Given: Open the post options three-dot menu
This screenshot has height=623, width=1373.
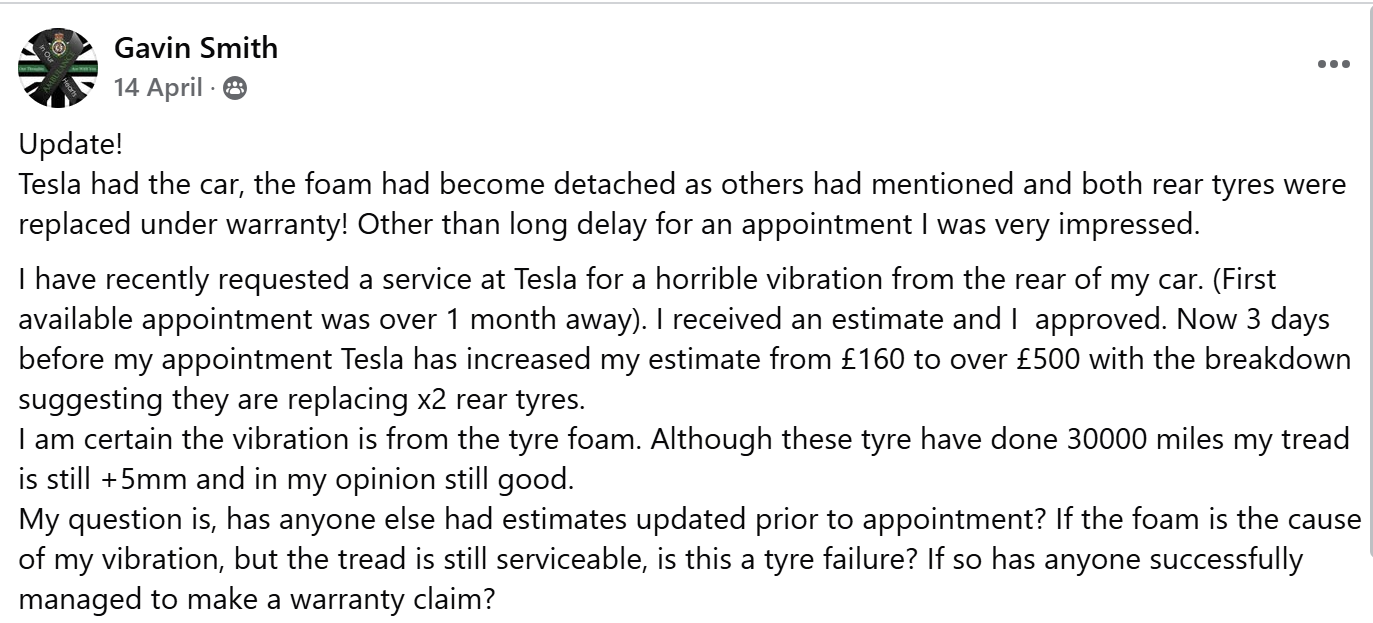Looking at the screenshot, I should 1333,65.
